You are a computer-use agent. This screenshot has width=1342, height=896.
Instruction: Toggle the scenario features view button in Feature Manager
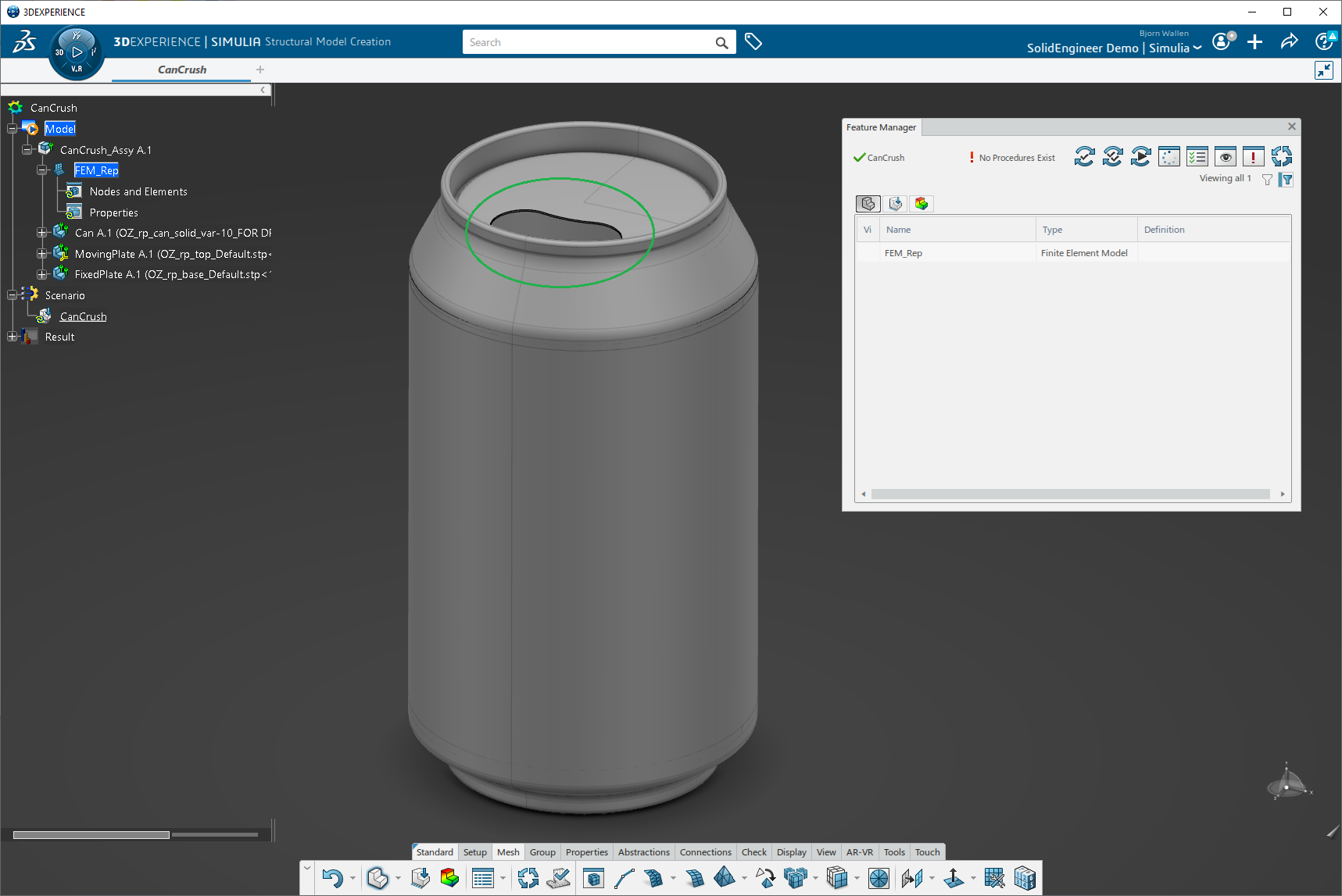click(896, 204)
